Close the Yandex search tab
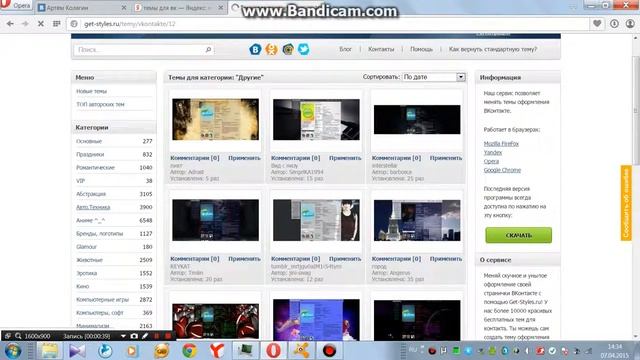Viewport: 640px width, 360px height. 220,7
